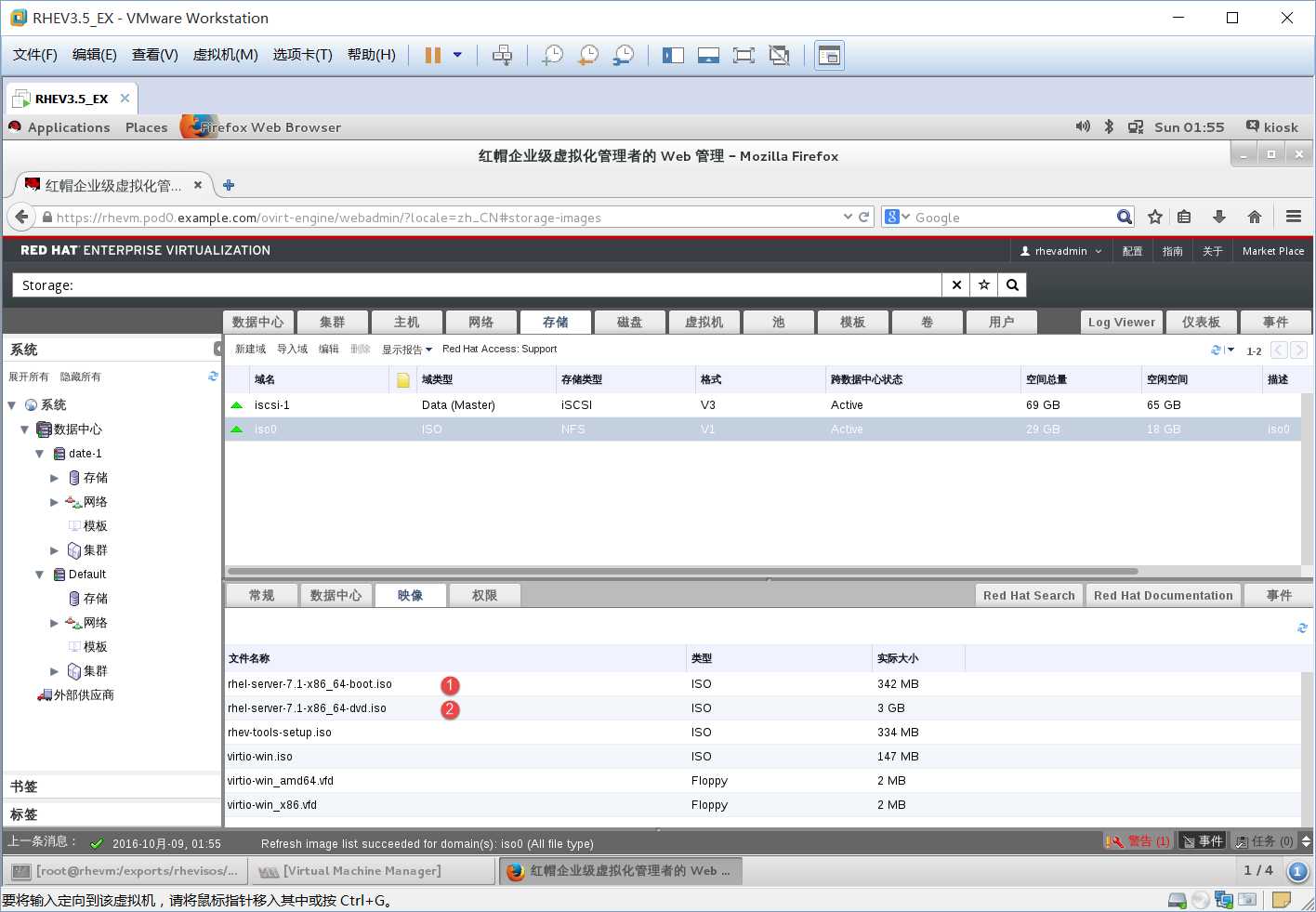This screenshot has height=912, width=1316.
Task: Open the 文件(F) menu in VMware
Action: coord(35,55)
